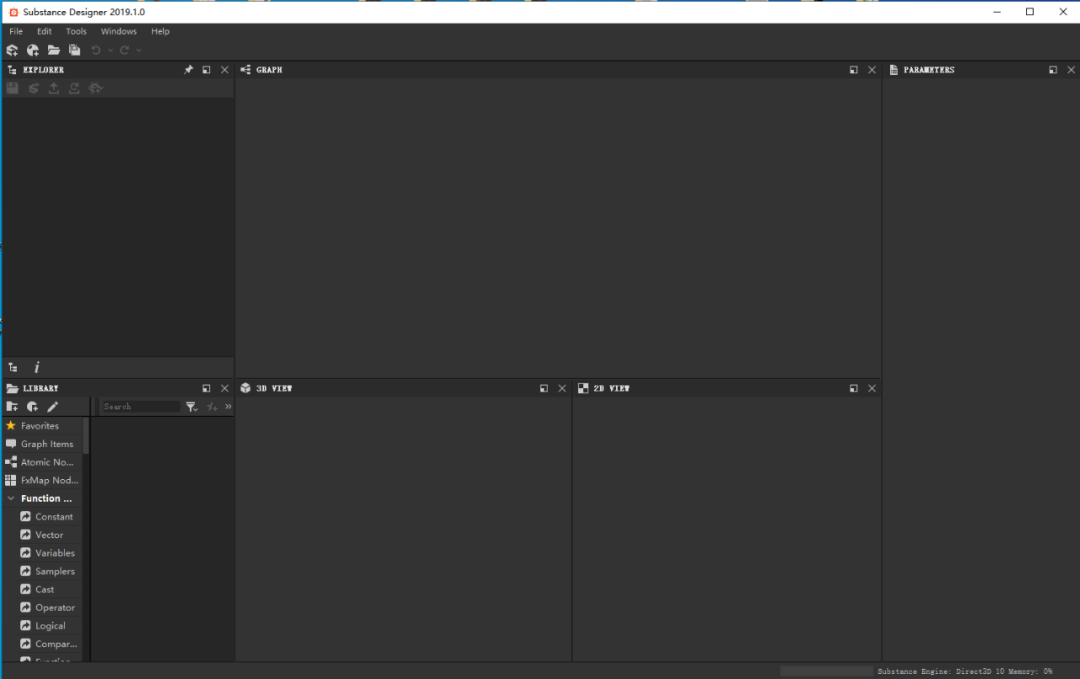Open the Edit menu
The width and height of the screenshot is (1080, 679).
click(44, 32)
